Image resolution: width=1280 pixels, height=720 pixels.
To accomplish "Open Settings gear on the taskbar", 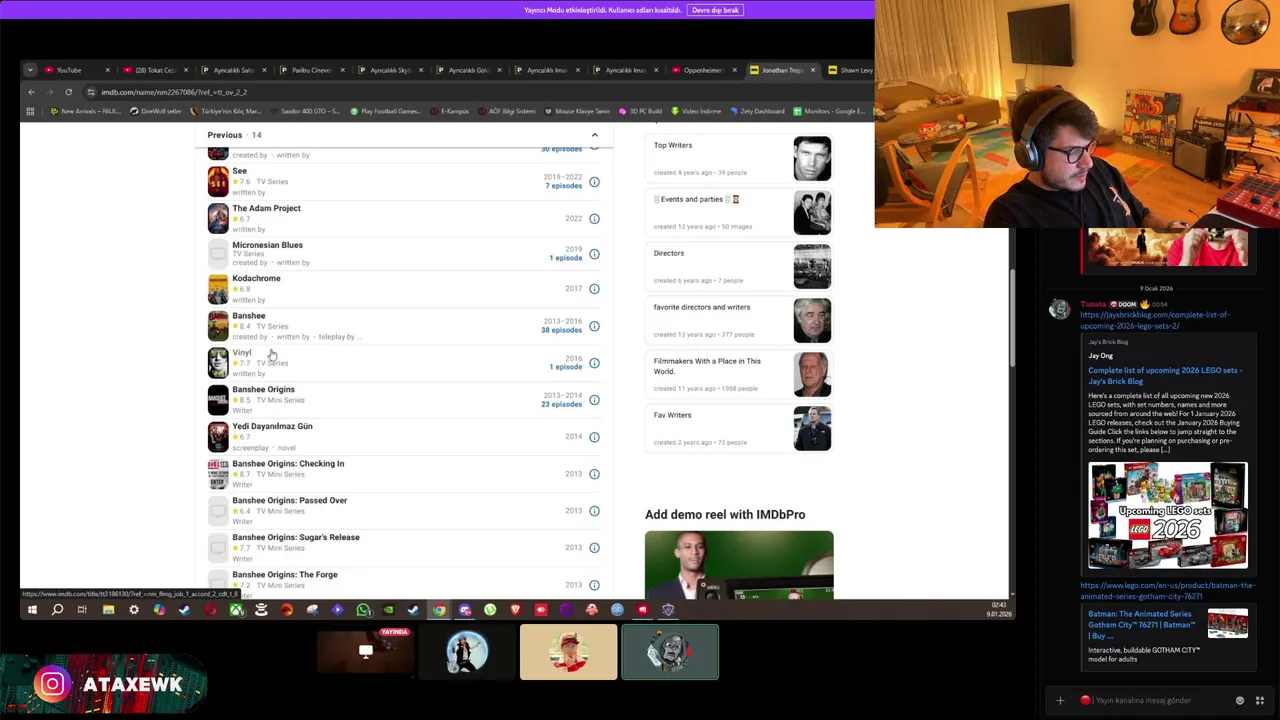I will (134, 610).
